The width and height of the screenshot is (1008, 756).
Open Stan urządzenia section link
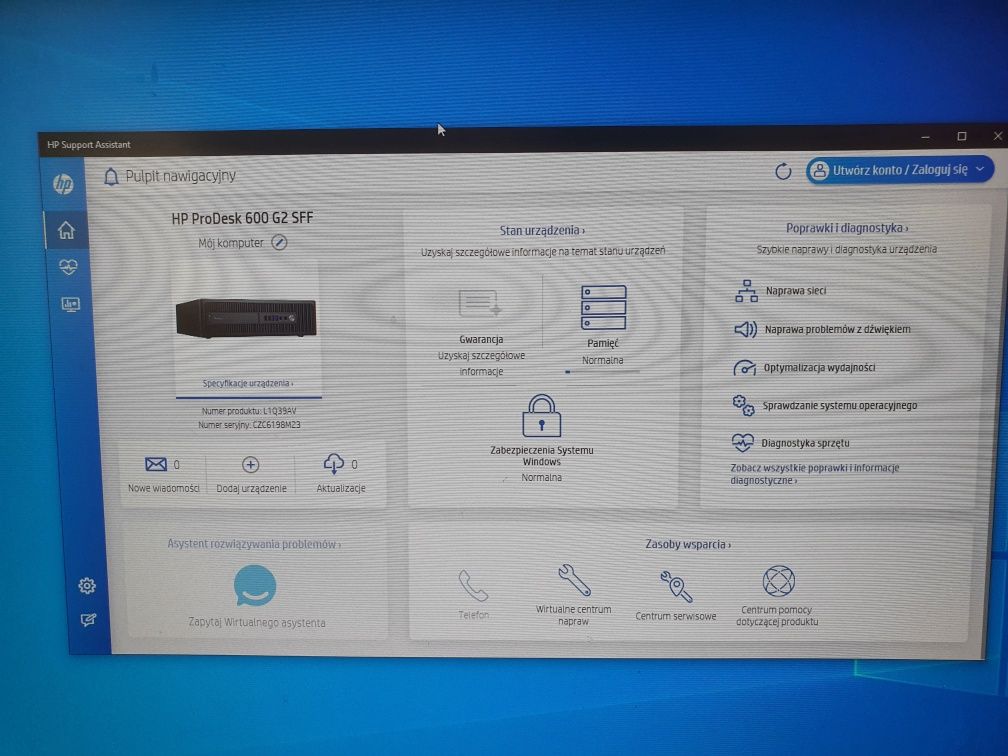[x=542, y=230]
